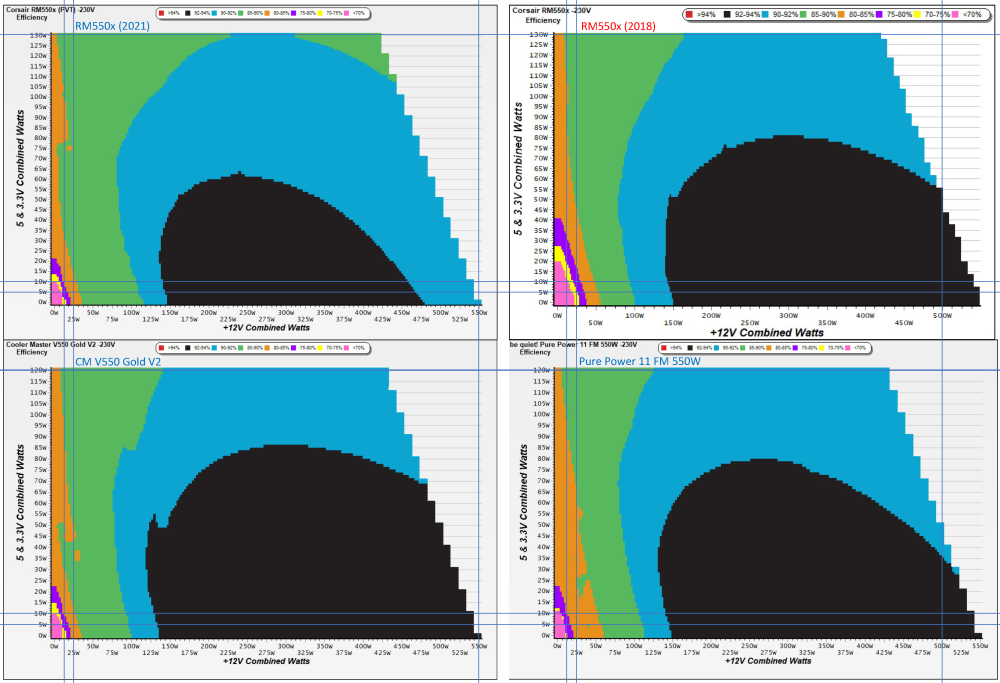1000x683 pixels.
Task: Click '+12V Combined Watts' axis label in CM V550 chart
Action: click(267, 661)
